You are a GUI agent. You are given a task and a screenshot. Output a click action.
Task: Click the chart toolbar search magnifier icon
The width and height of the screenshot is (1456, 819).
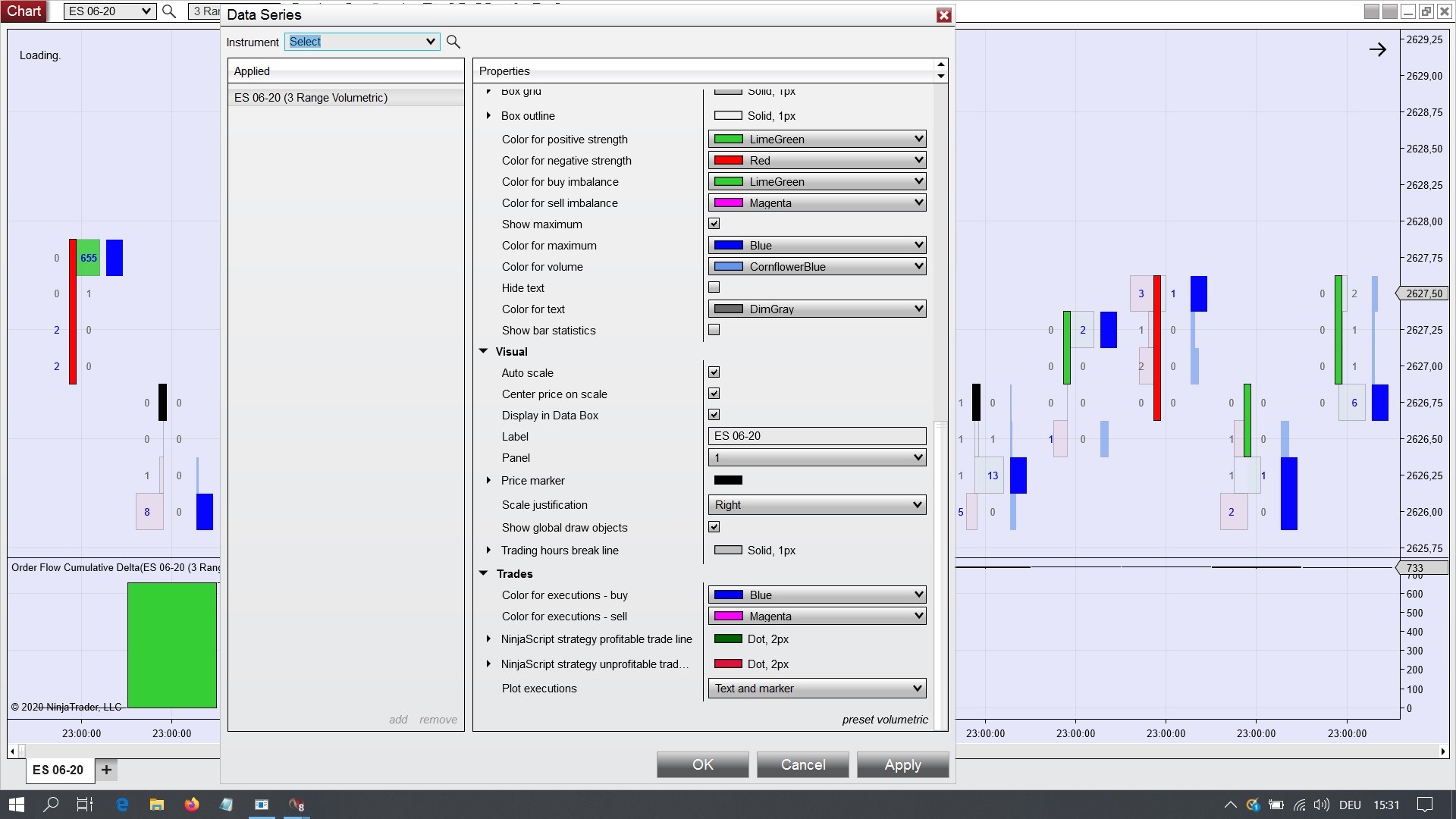coord(169,11)
